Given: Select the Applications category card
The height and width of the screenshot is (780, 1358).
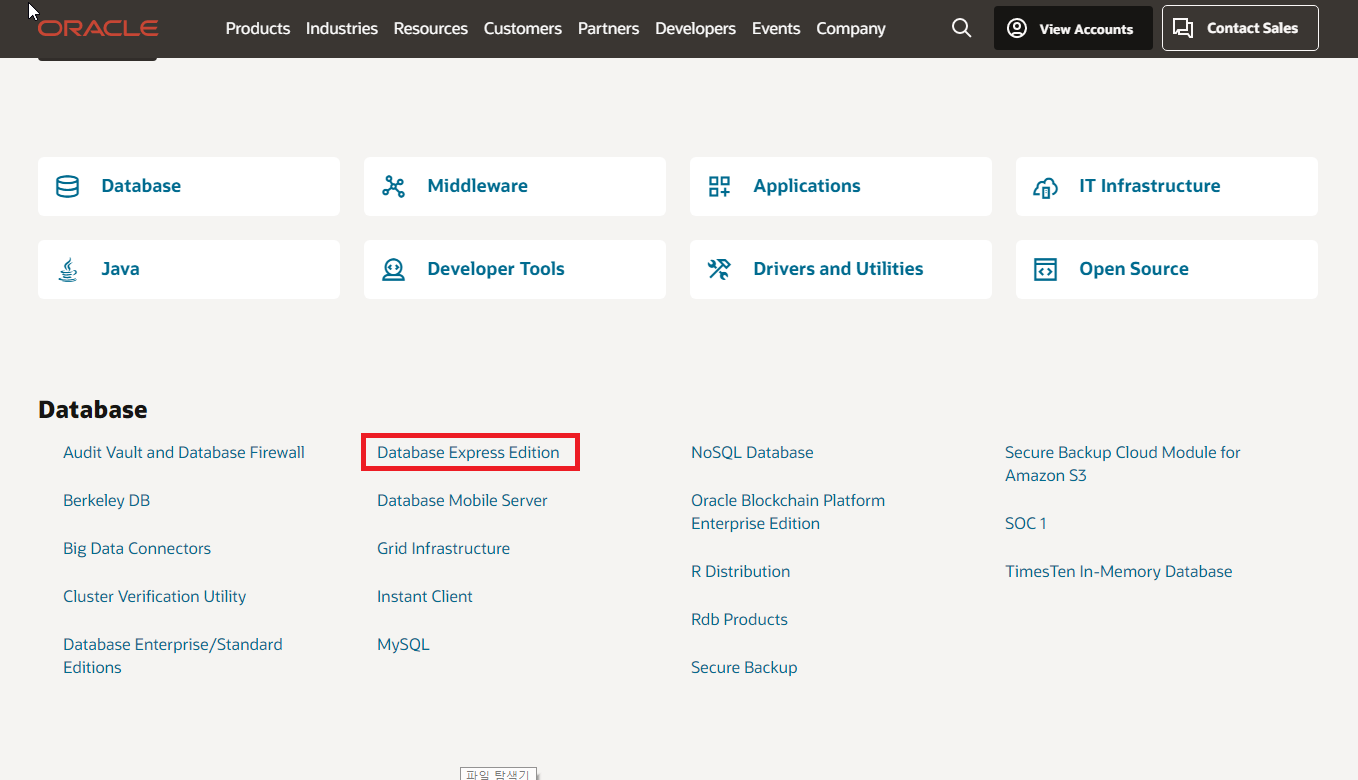Looking at the screenshot, I should pos(841,186).
